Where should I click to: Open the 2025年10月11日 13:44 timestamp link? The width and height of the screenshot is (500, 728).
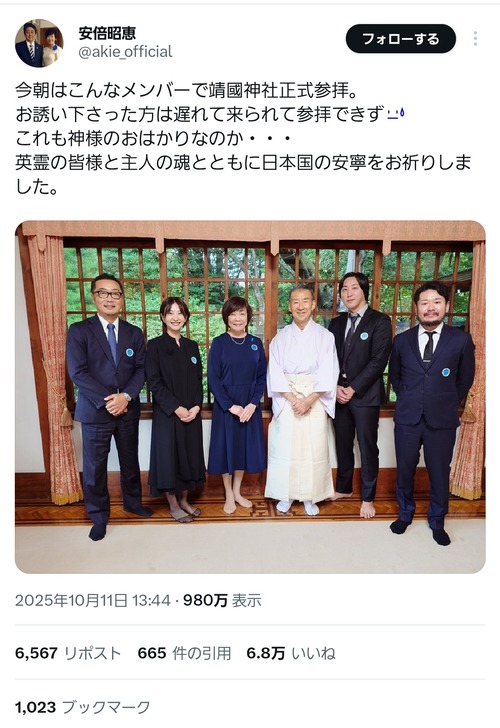pos(93,600)
